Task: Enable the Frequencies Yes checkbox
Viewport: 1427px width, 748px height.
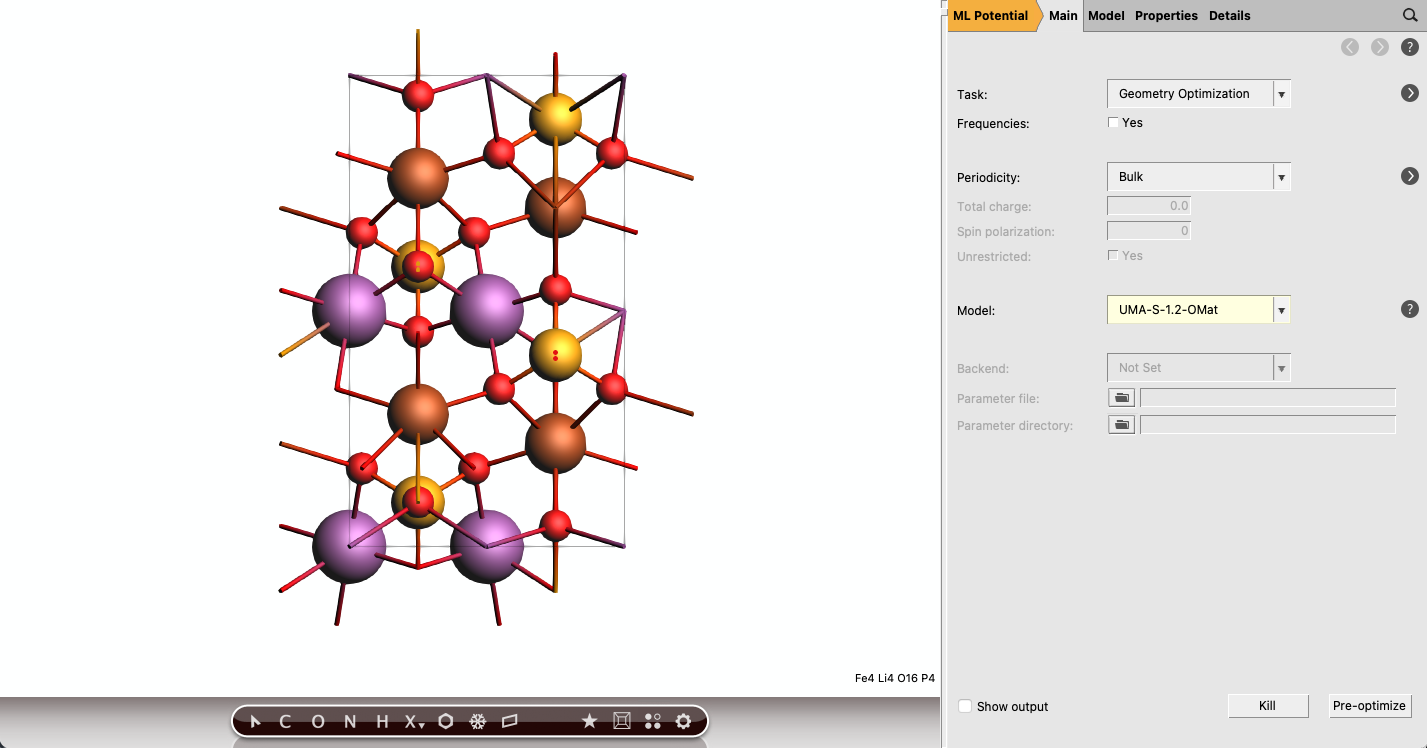Action: click(1113, 123)
